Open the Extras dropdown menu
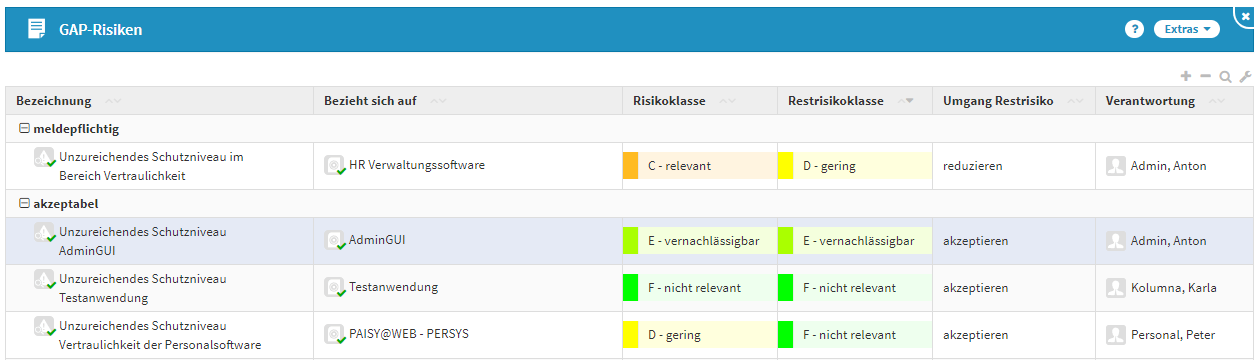This screenshot has width=1259, height=360. click(1187, 29)
